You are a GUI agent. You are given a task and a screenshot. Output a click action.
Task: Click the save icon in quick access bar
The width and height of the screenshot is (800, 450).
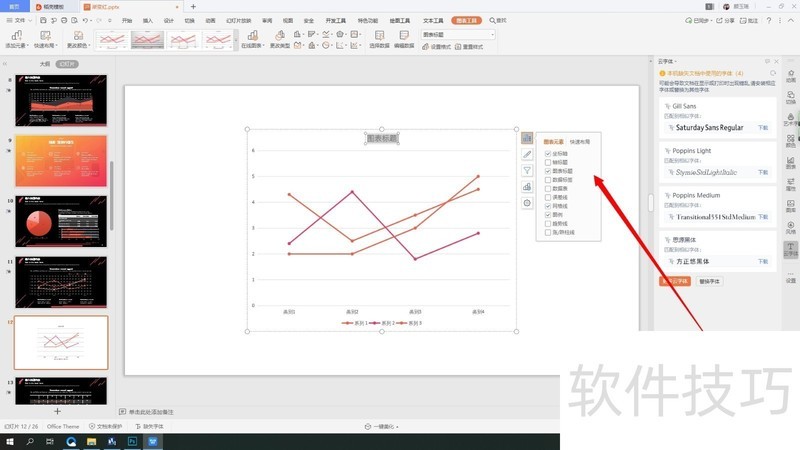(x=43, y=20)
